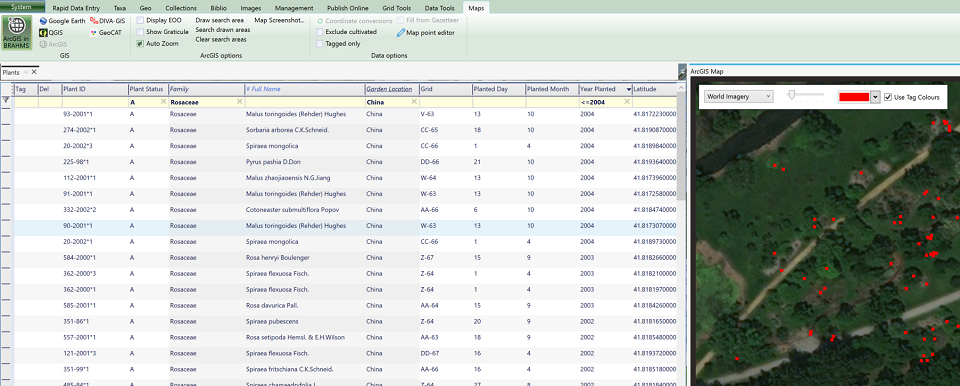The height and width of the screenshot is (386, 960).
Task: Close the Plants table tab
Action: [x=34, y=72]
